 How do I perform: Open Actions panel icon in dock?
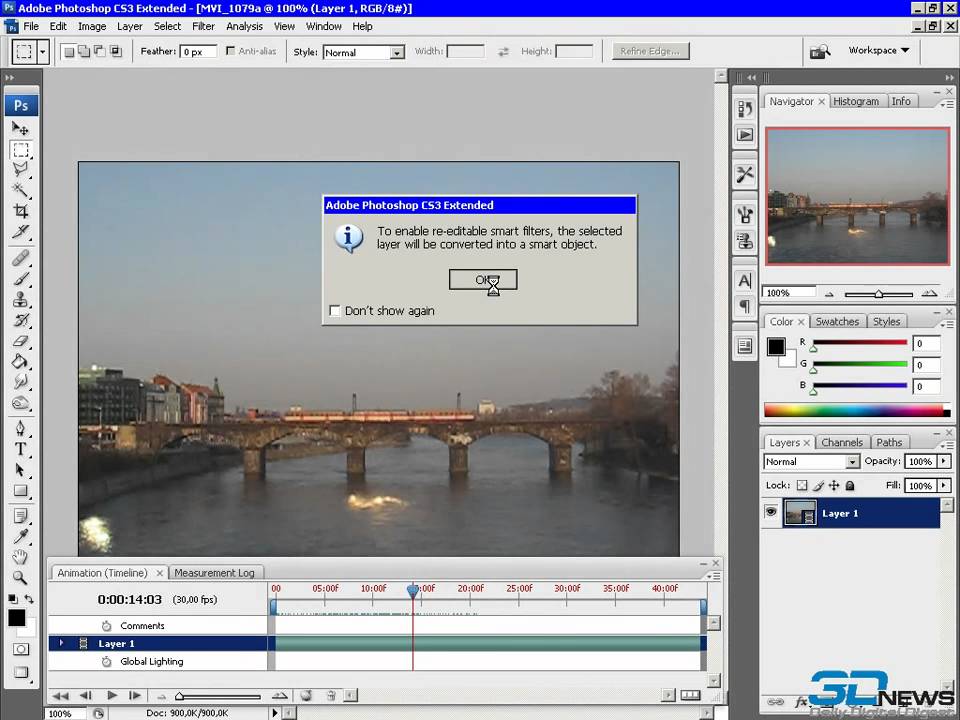pos(744,135)
